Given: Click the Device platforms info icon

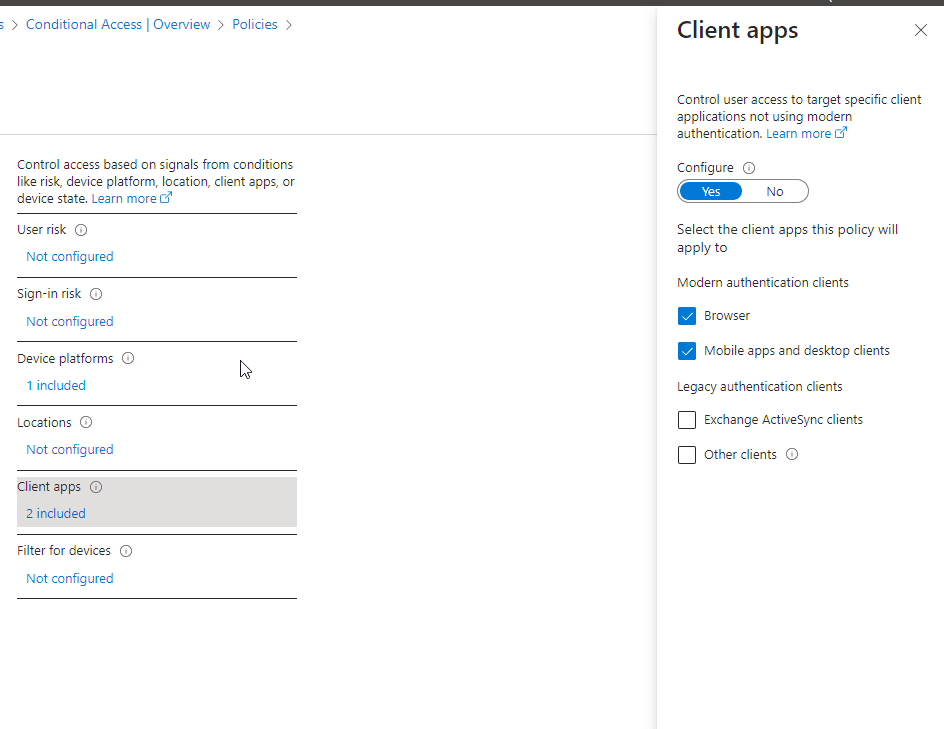Looking at the screenshot, I should point(127,358).
